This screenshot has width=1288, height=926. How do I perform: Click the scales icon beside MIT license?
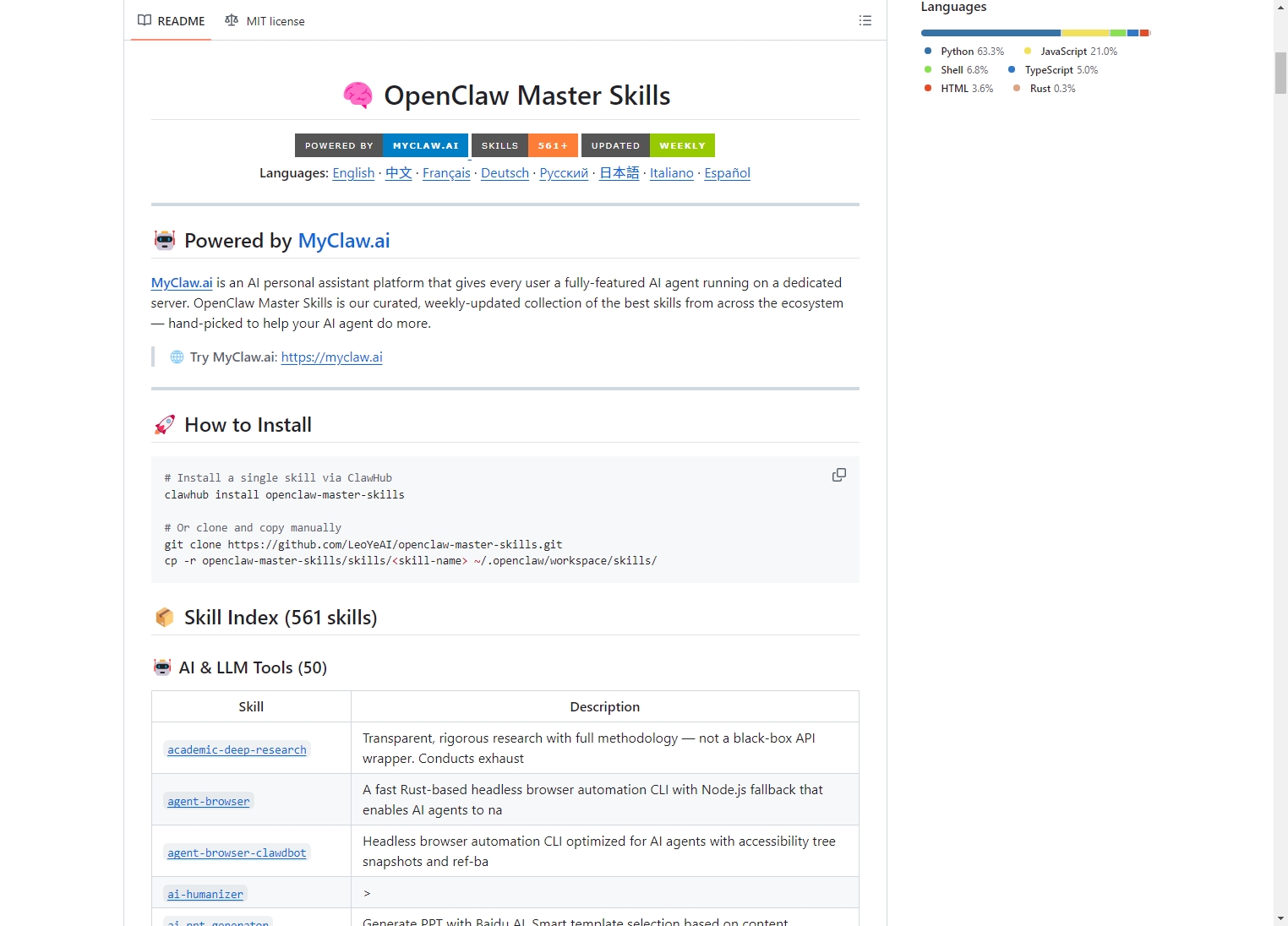[232, 20]
